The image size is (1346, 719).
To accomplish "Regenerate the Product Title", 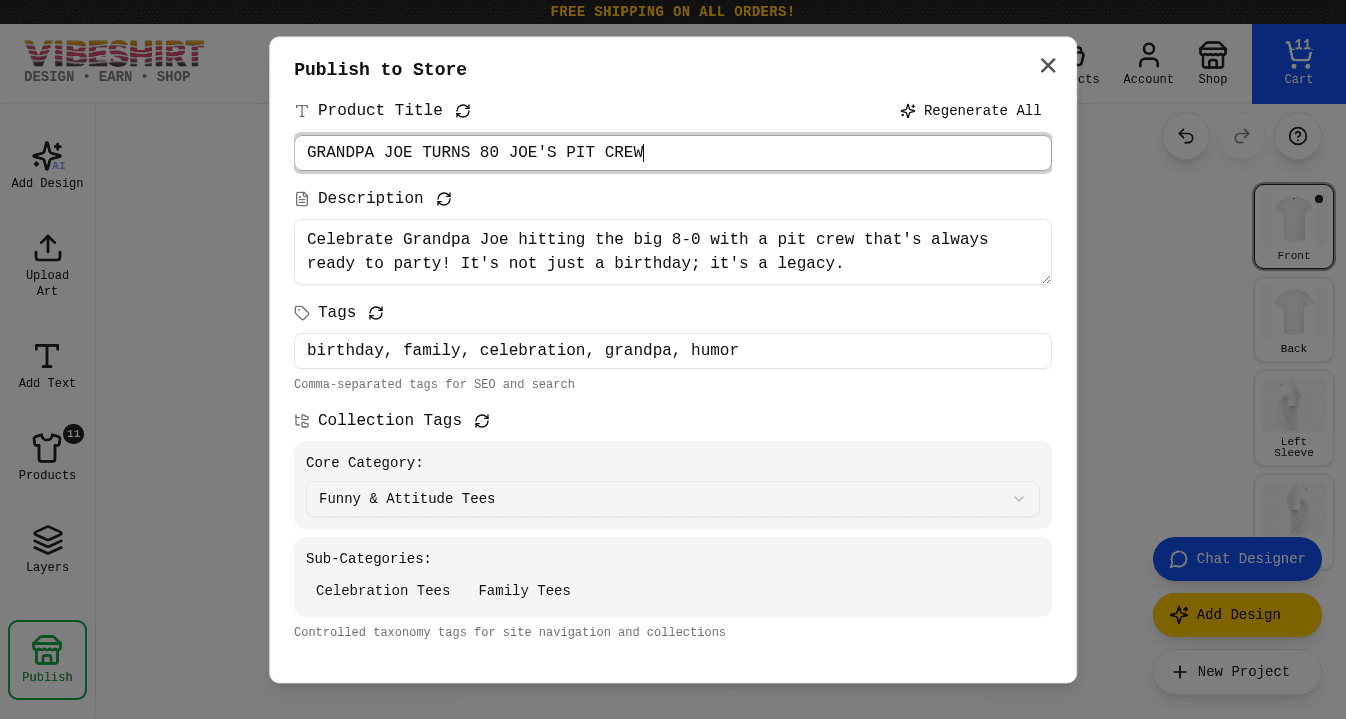I will coord(463,111).
